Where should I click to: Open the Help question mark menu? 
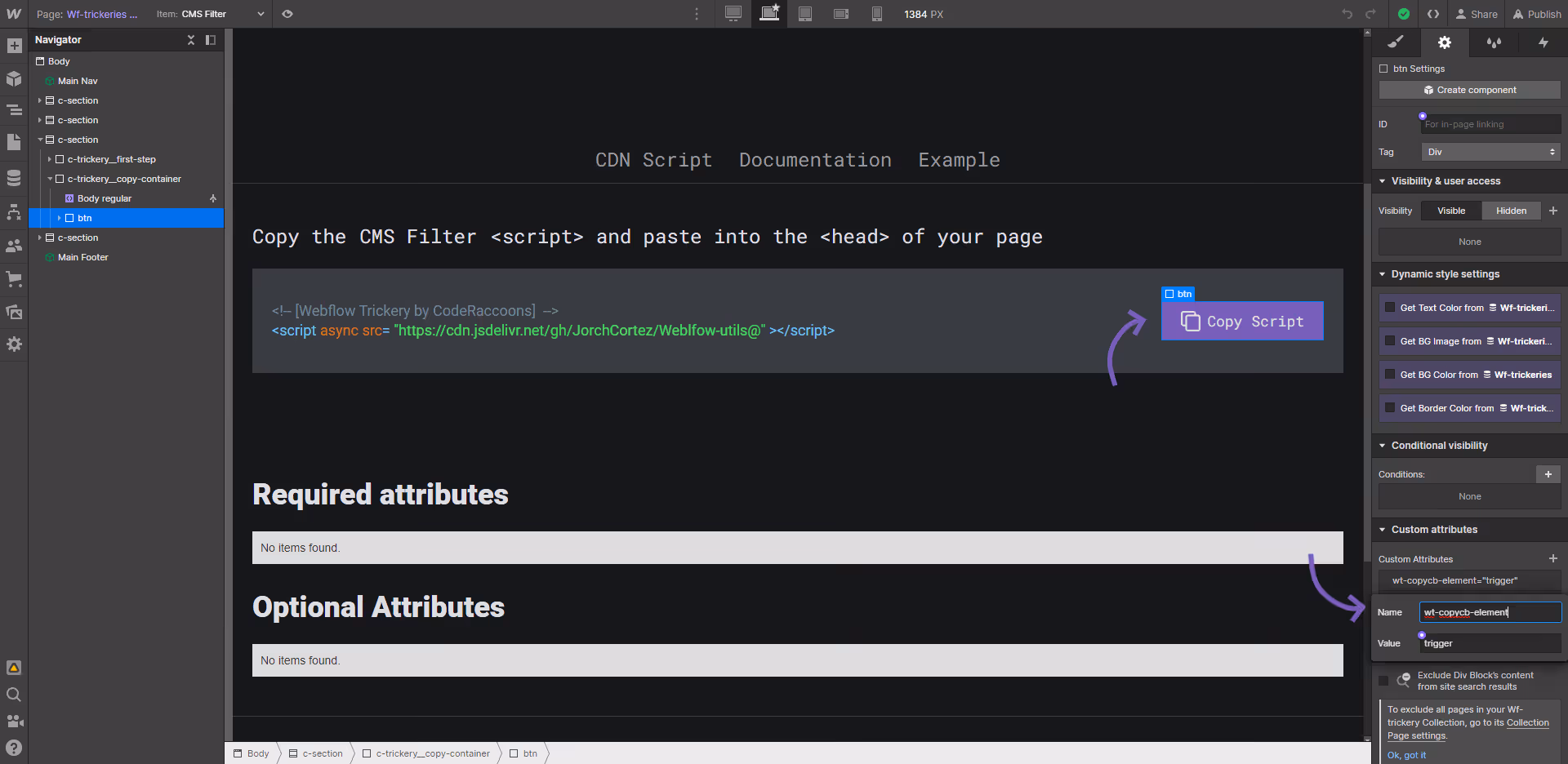tap(14, 748)
